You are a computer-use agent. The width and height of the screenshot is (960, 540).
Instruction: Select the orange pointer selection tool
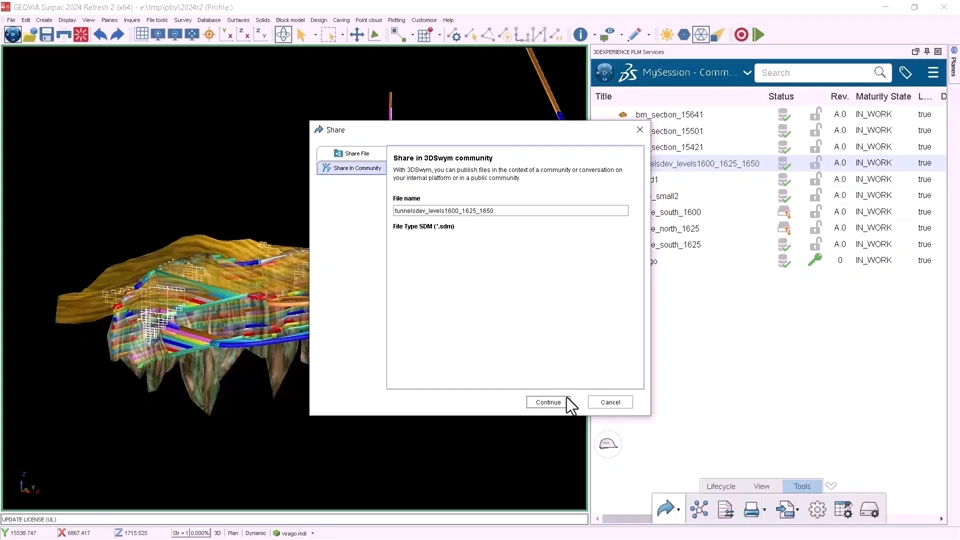pos(301,35)
